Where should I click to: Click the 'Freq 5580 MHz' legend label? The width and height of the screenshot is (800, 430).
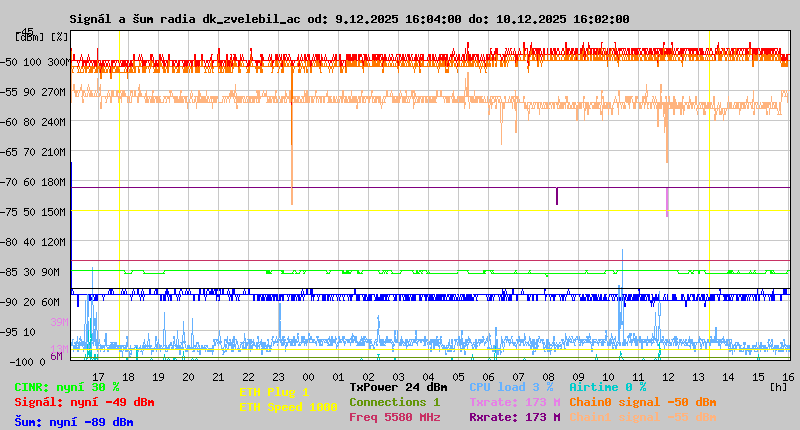pyautogui.click(x=394, y=417)
